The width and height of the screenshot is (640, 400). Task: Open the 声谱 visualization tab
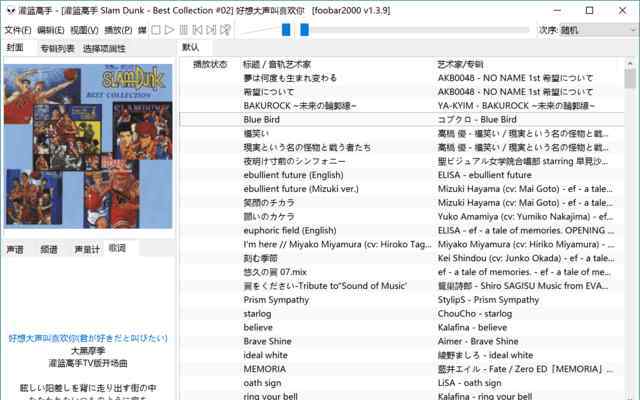(x=15, y=249)
